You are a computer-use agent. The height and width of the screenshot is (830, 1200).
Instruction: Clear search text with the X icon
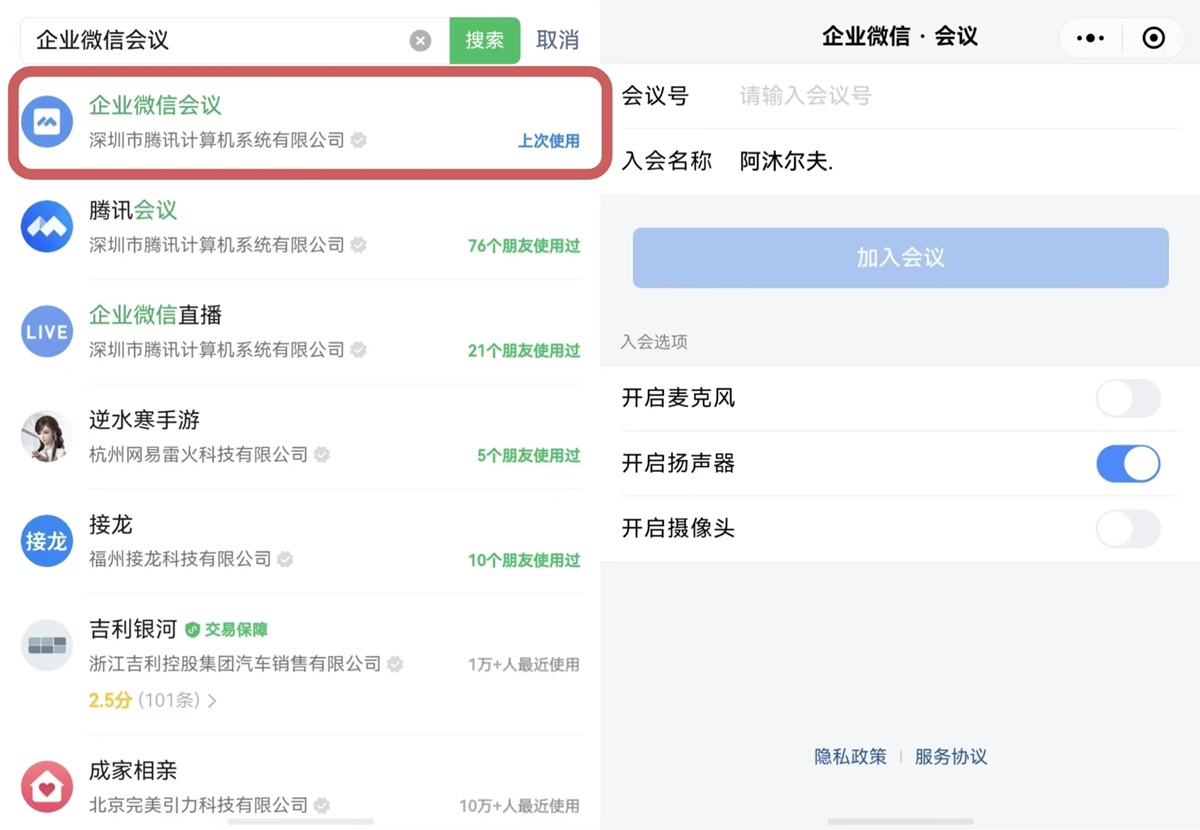tap(421, 41)
